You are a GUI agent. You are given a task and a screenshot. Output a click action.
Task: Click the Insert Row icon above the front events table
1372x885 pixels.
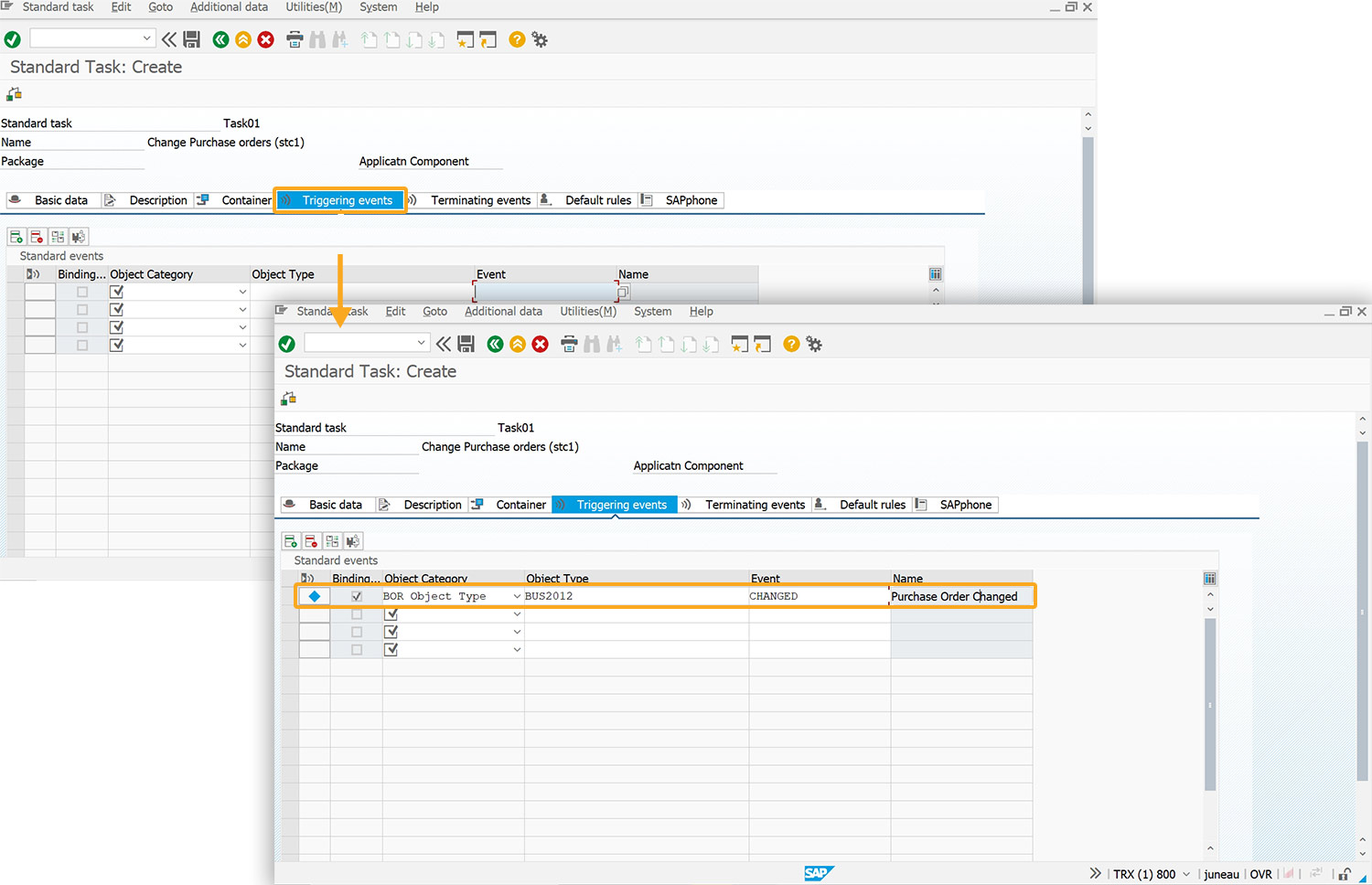pyautogui.click(x=291, y=541)
